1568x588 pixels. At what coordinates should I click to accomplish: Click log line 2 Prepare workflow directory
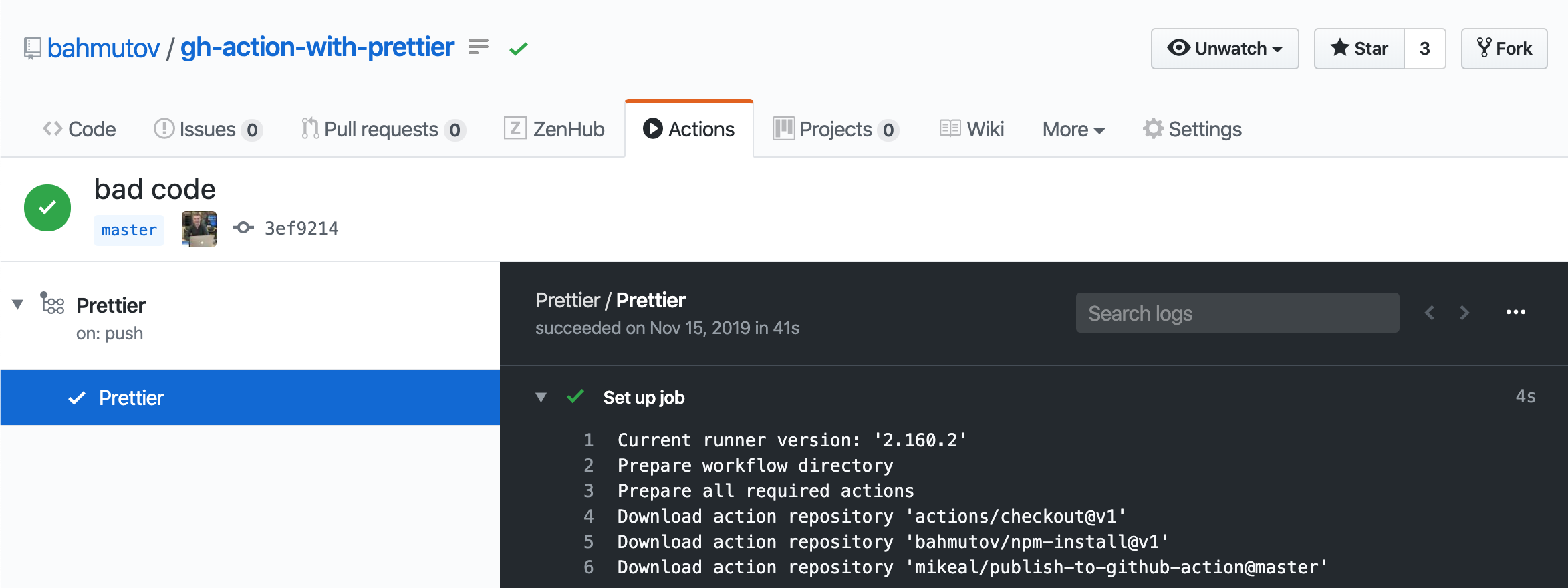pos(755,466)
